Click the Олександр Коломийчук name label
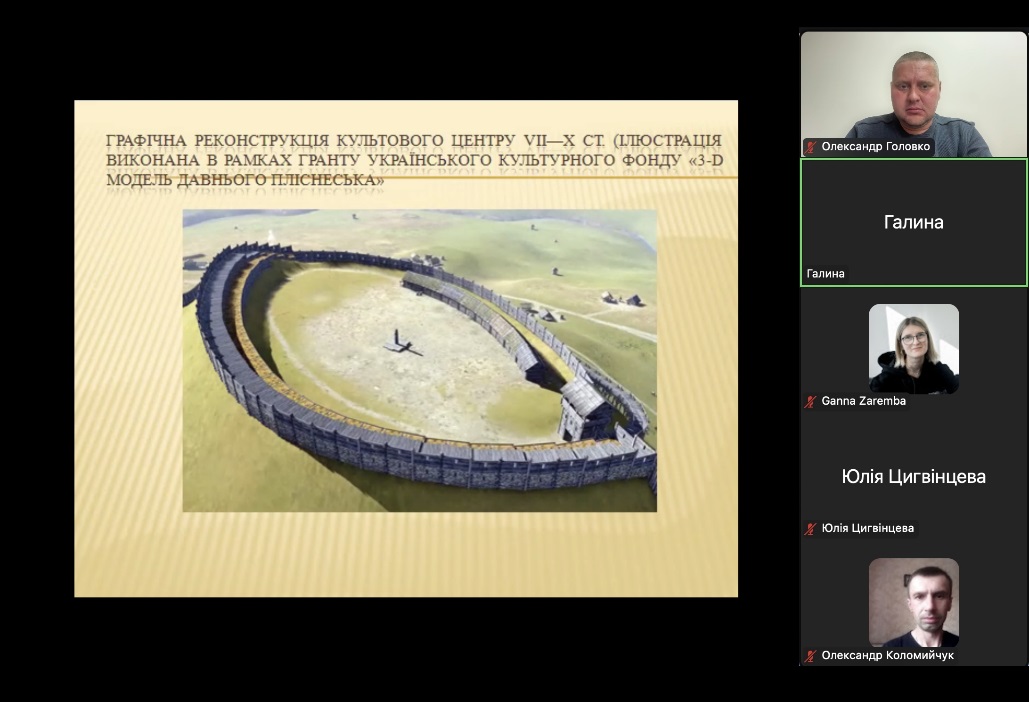1029x702 pixels. click(887, 655)
